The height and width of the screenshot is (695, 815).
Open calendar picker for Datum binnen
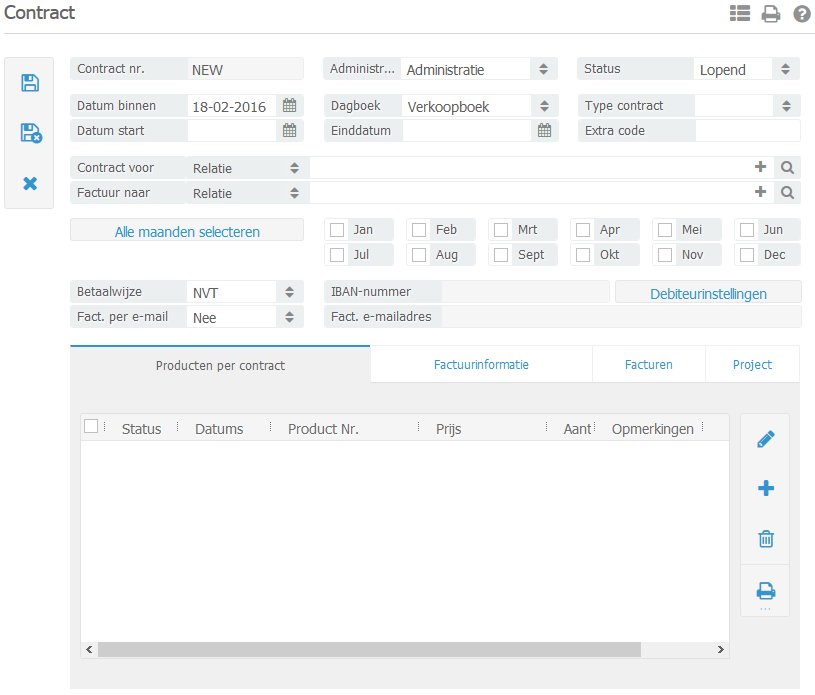pyautogui.click(x=290, y=105)
